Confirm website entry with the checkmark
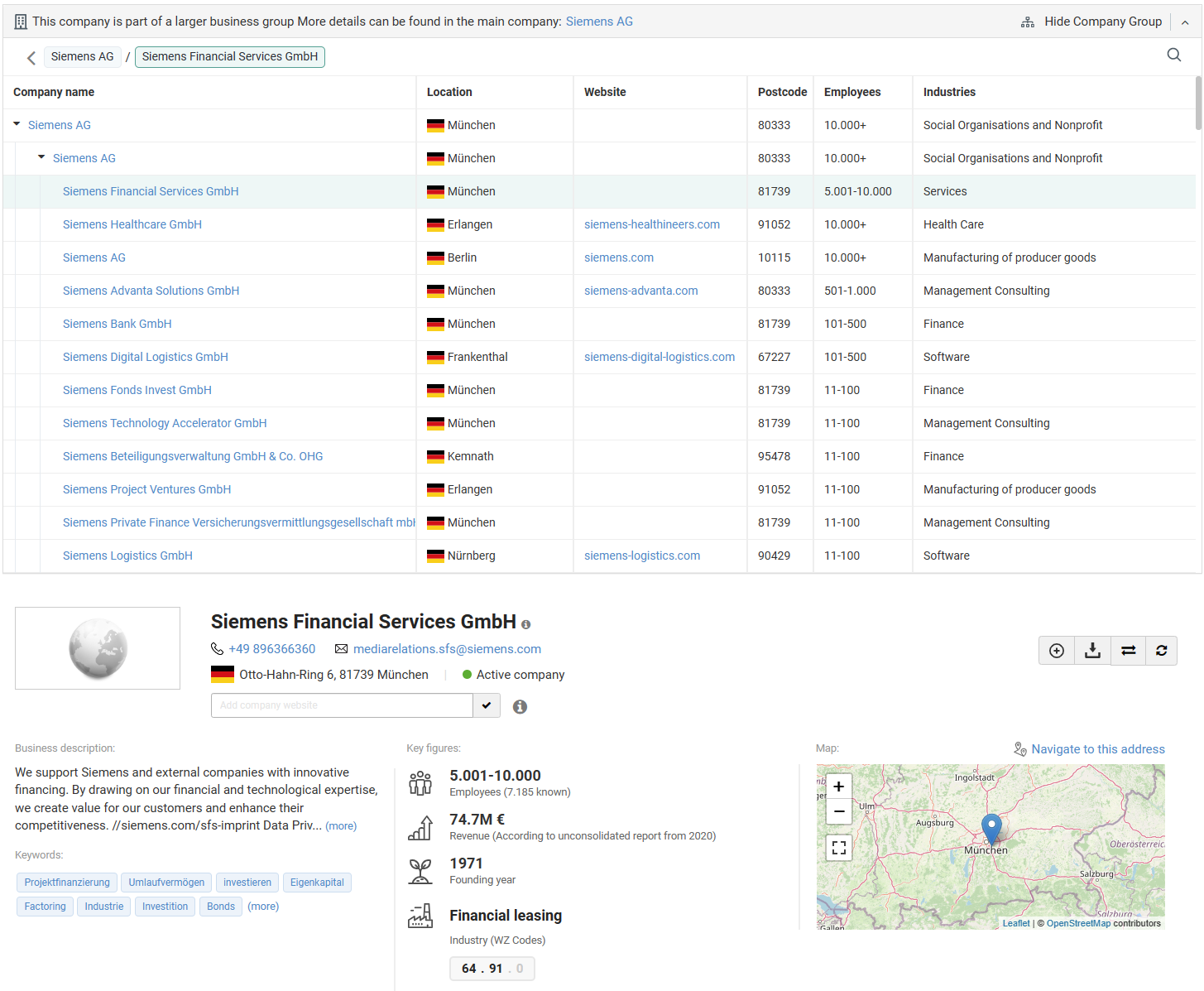The height and width of the screenshot is (991, 1204). (x=486, y=705)
